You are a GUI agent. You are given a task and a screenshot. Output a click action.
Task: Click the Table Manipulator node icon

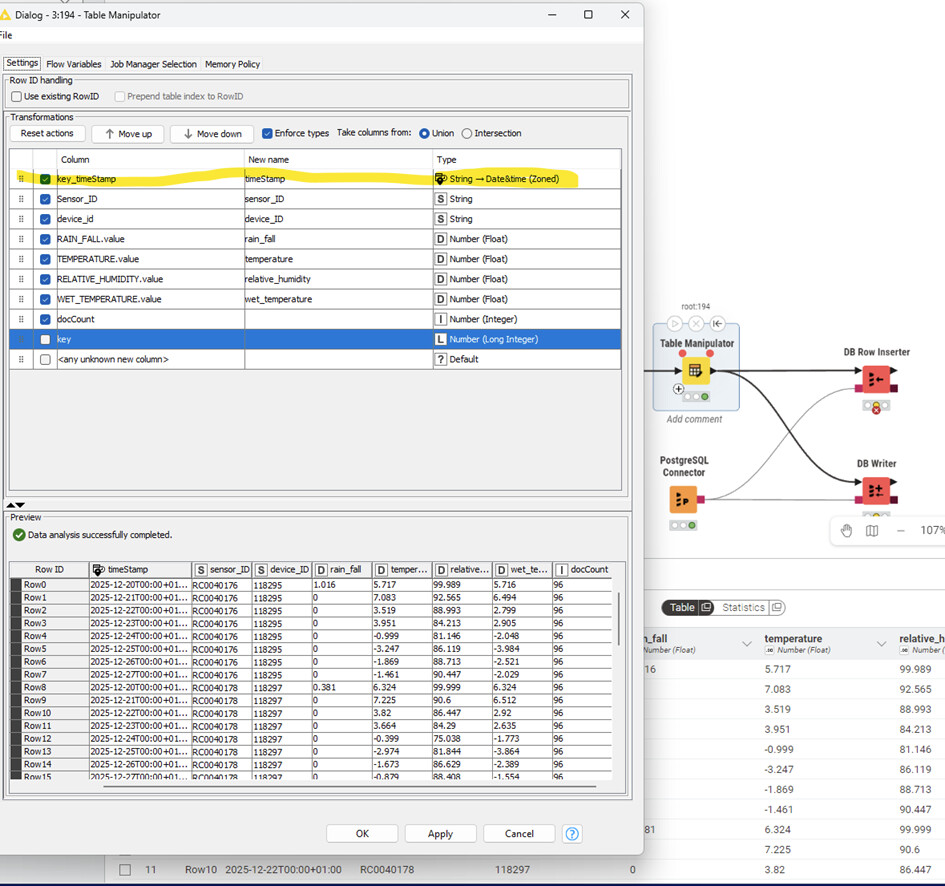(x=696, y=371)
